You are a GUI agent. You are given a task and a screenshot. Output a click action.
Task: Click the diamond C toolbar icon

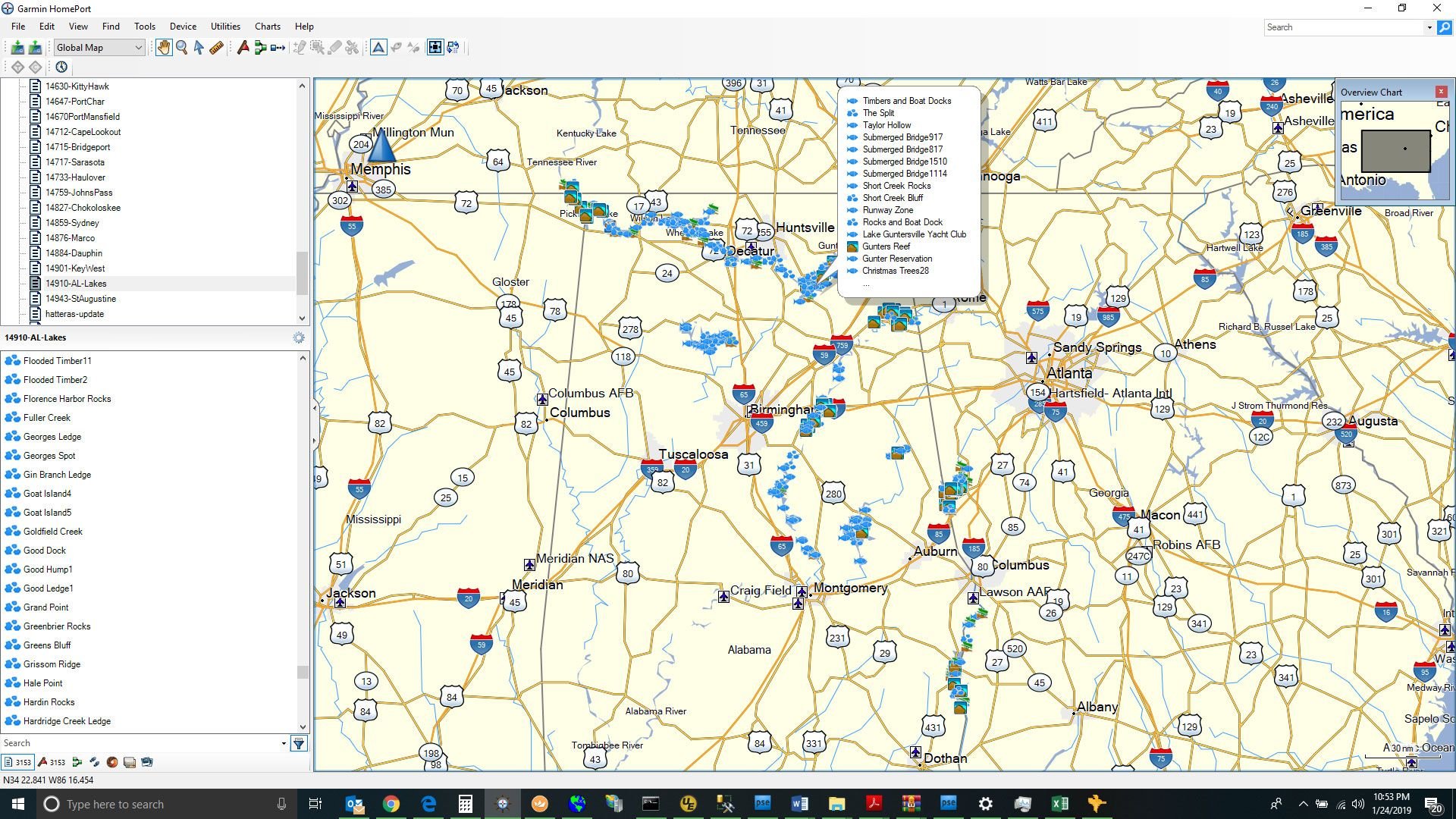(x=36, y=67)
